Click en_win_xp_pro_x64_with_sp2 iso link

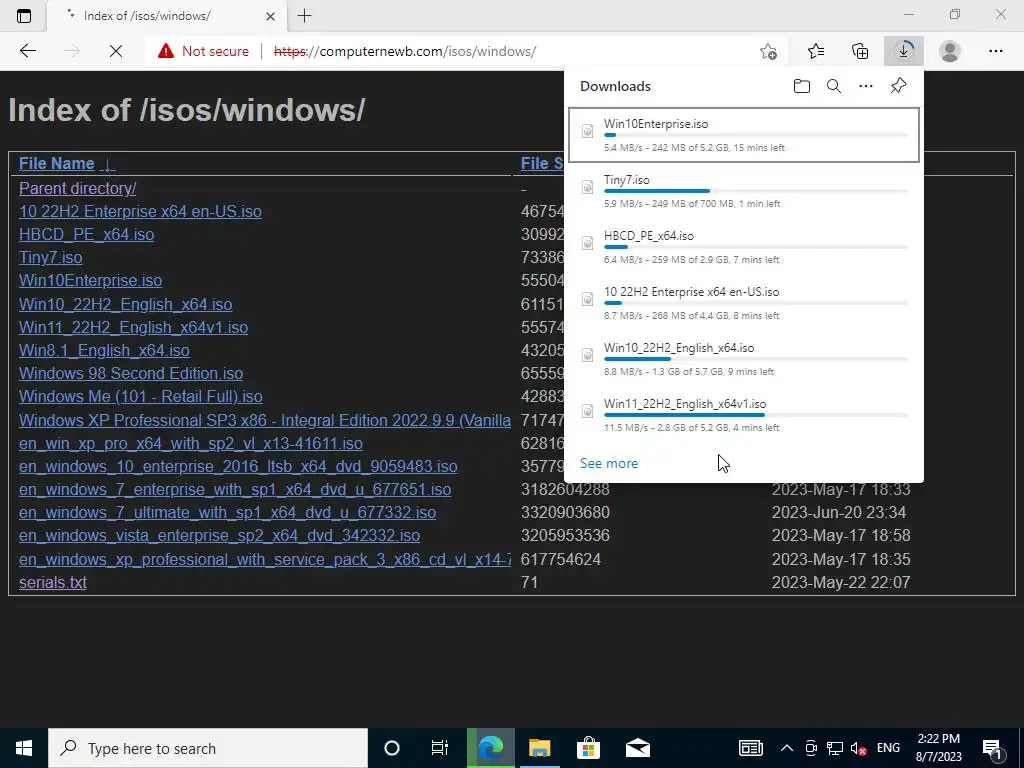(x=191, y=443)
